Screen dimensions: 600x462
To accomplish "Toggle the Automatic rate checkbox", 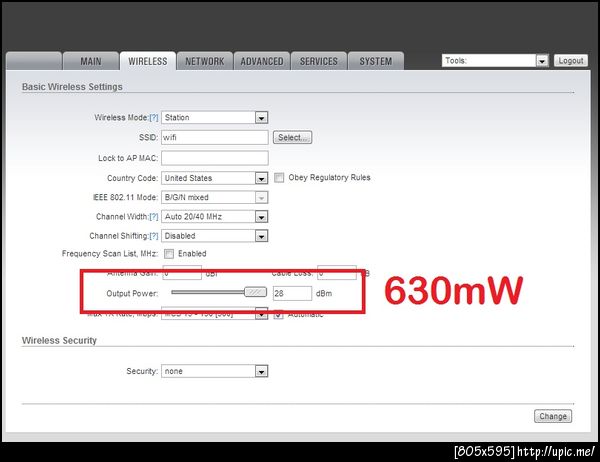I will point(279,315).
